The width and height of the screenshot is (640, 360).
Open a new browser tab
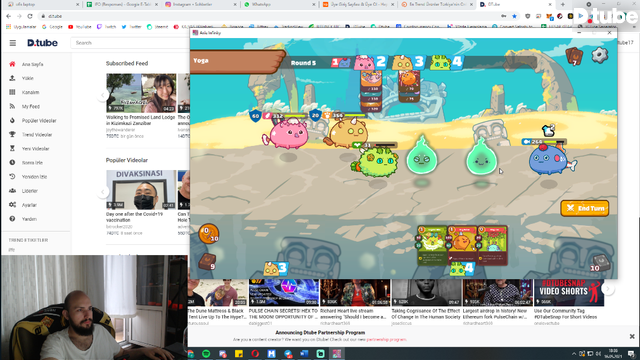coord(562,4)
